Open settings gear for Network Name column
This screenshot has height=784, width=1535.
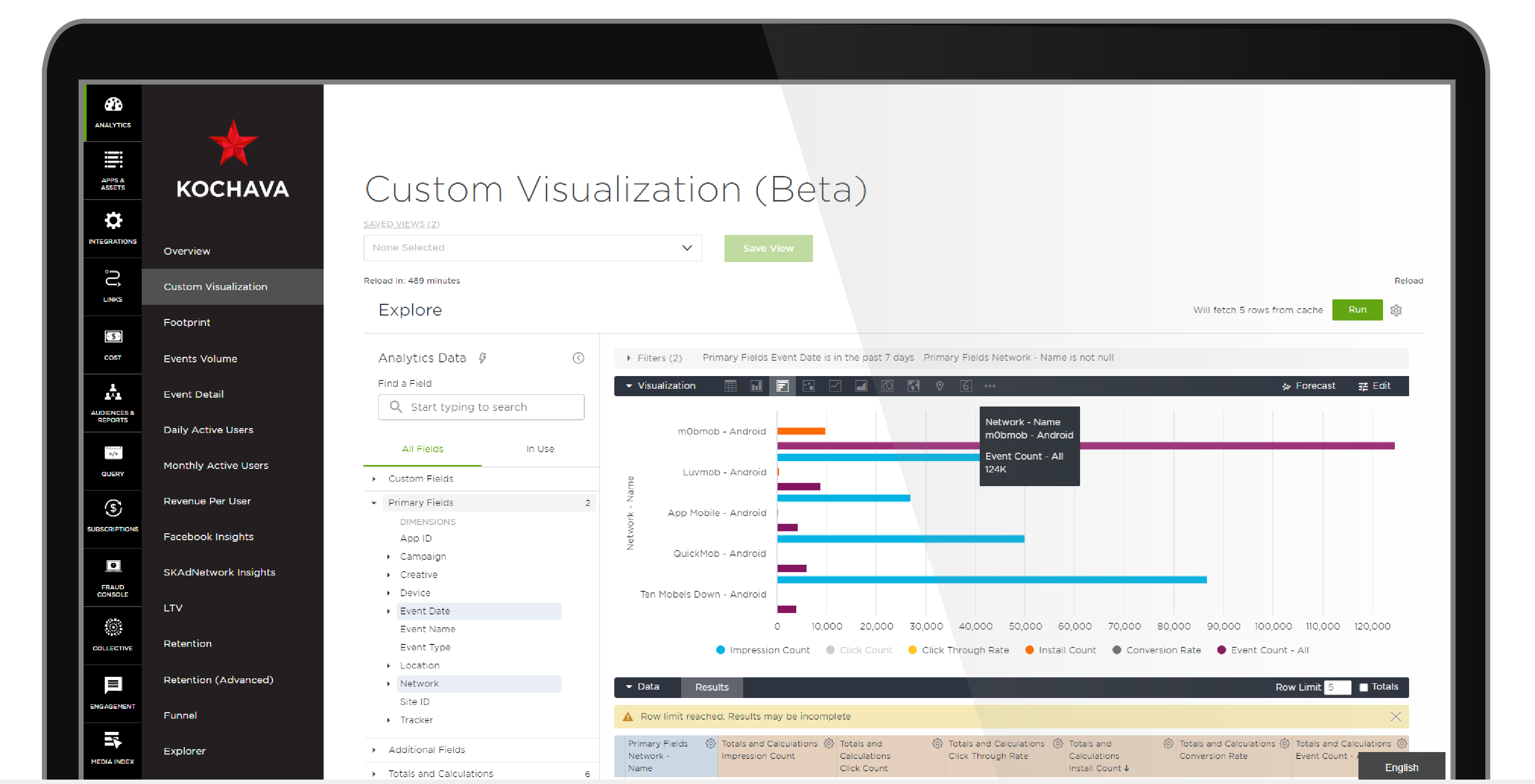[x=710, y=744]
